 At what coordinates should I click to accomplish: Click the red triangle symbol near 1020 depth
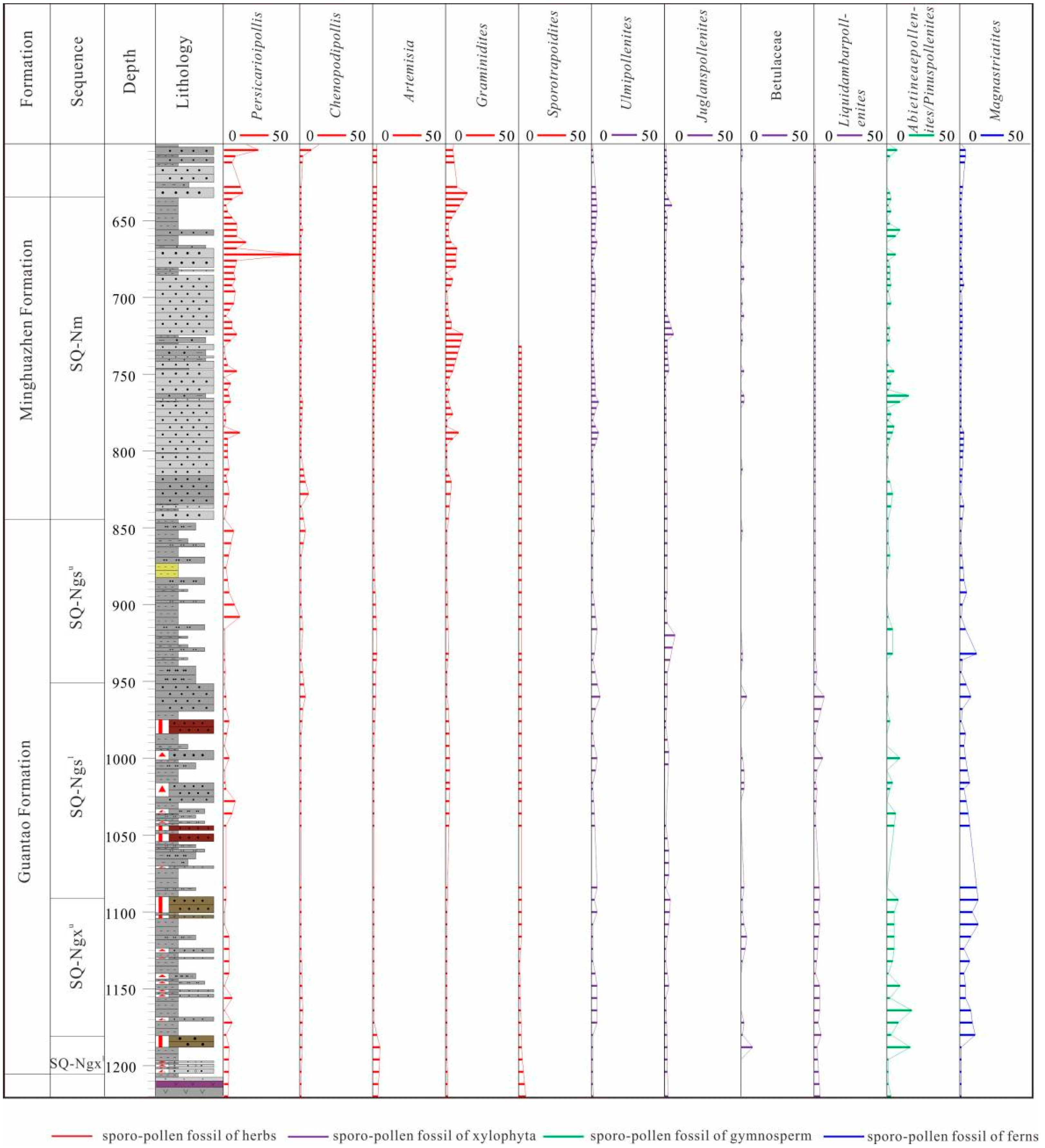pos(163,789)
